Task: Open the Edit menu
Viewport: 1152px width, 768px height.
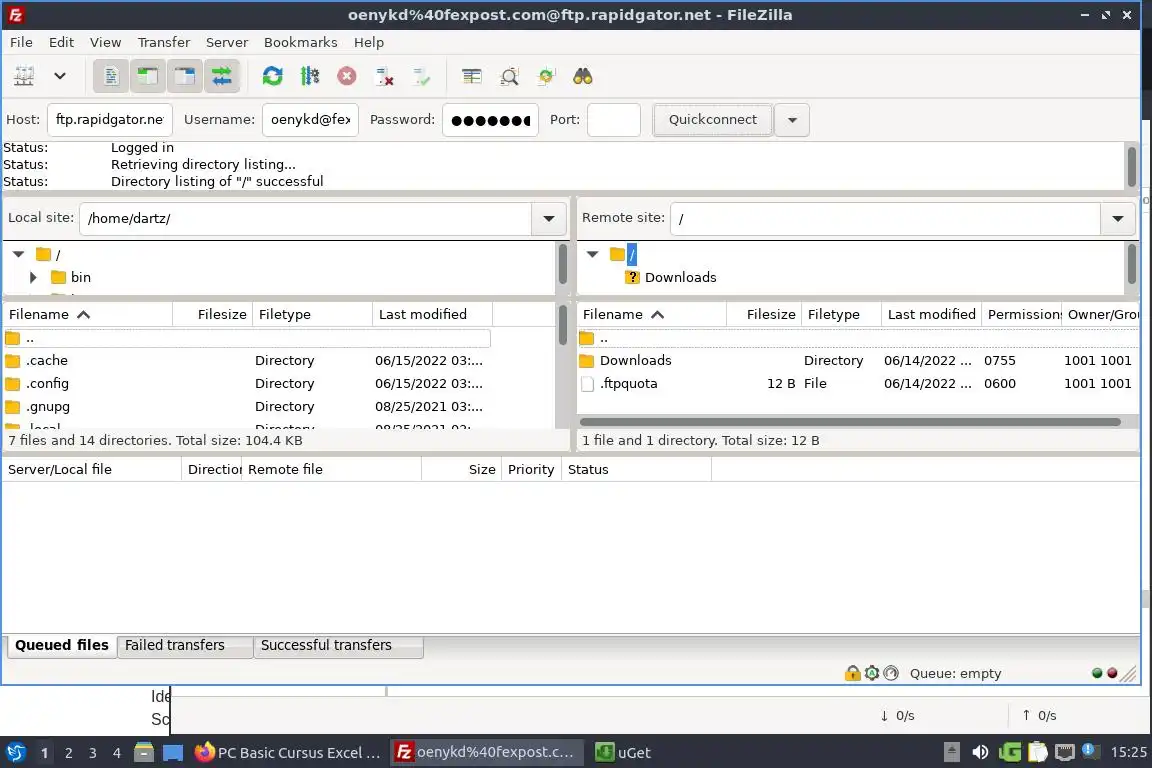Action: coord(61,42)
